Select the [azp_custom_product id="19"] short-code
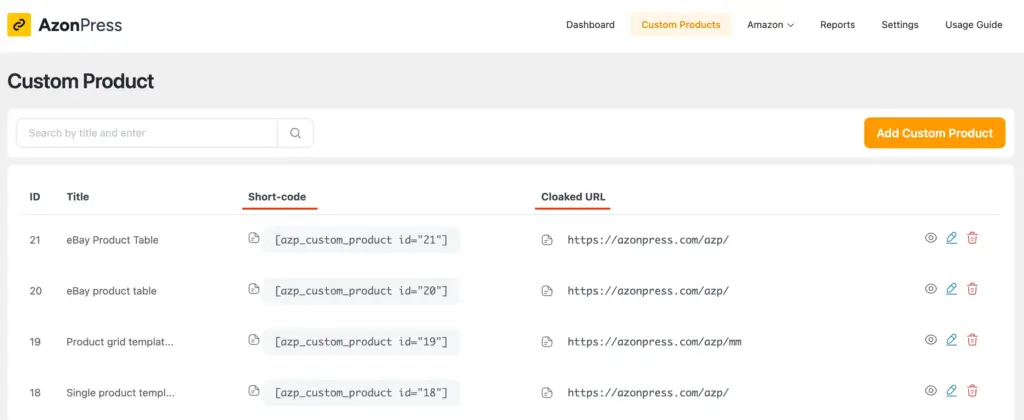Screen dimensions: 1024x420 (x=361, y=342)
